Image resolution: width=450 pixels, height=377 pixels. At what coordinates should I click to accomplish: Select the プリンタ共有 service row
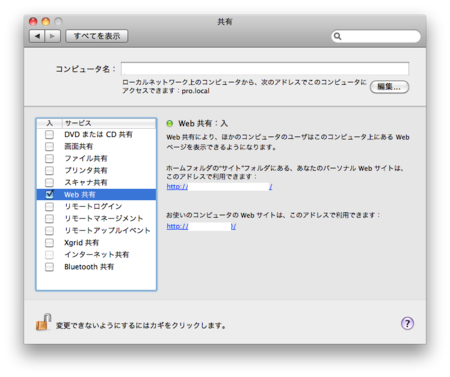(x=96, y=170)
